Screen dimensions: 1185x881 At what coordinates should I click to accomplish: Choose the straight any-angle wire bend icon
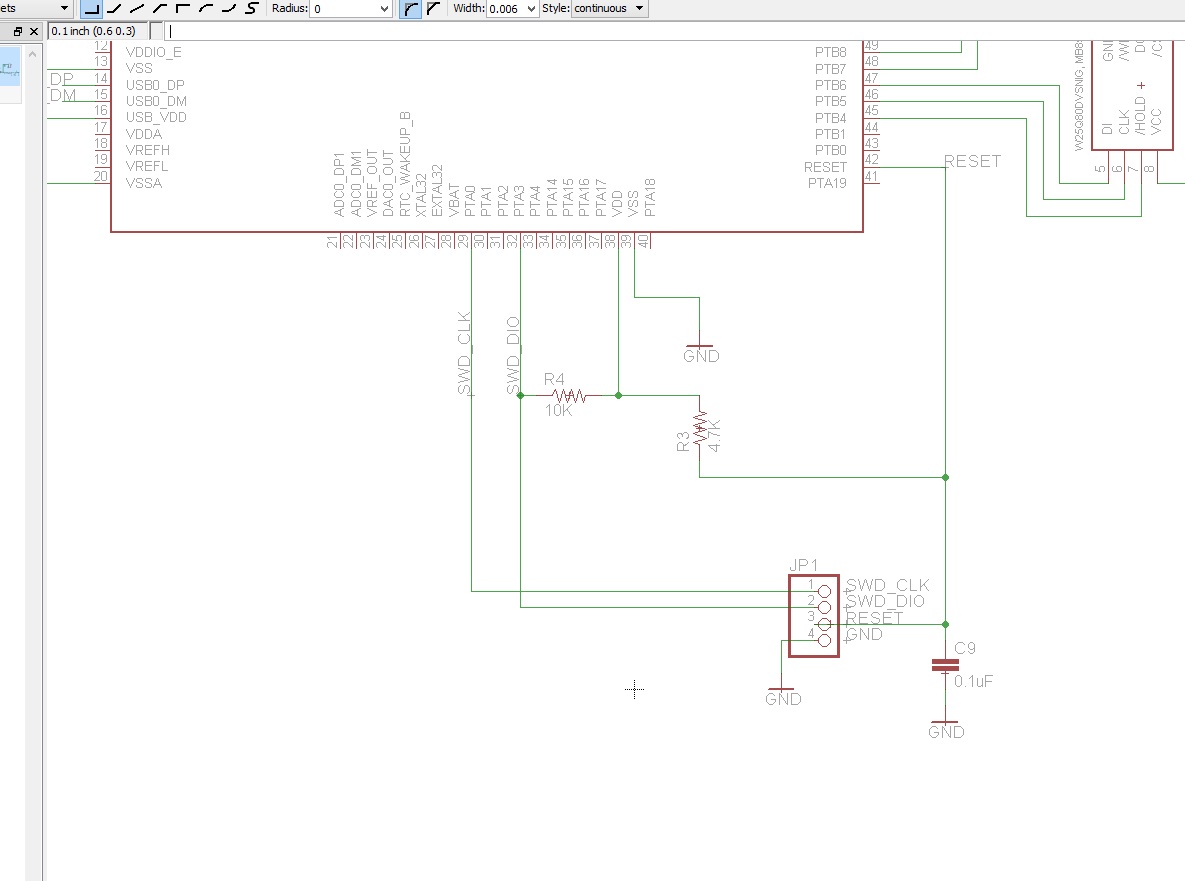pyautogui.click(x=138, y=8)
